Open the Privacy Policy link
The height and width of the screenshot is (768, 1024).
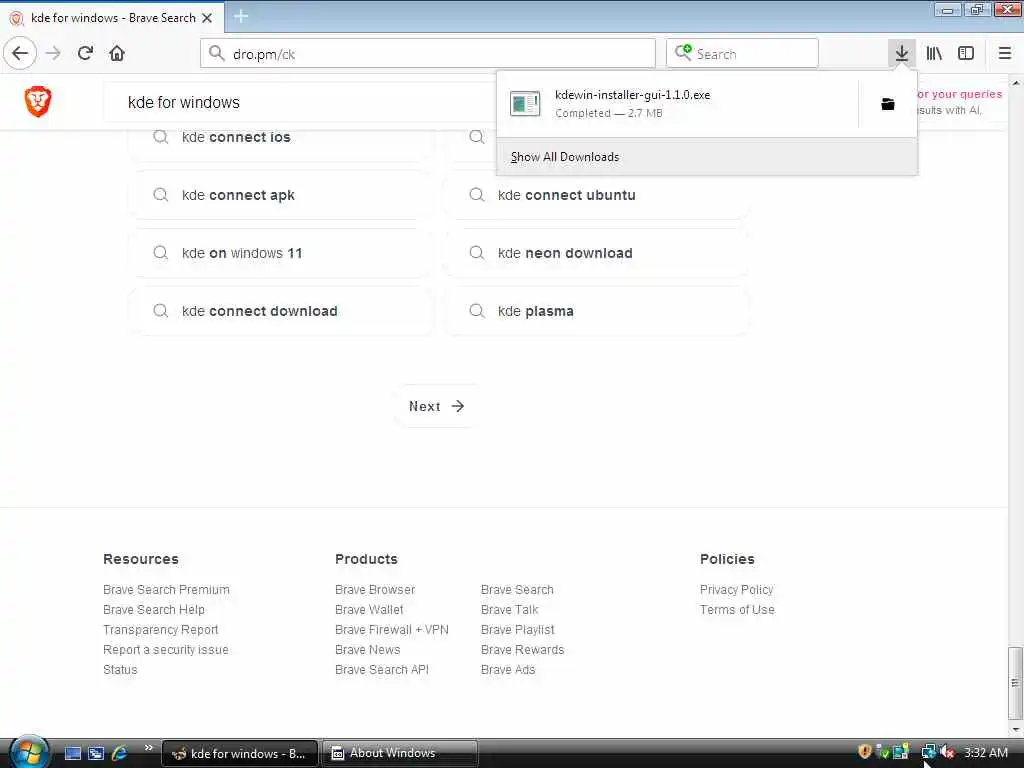pos(737,589)
